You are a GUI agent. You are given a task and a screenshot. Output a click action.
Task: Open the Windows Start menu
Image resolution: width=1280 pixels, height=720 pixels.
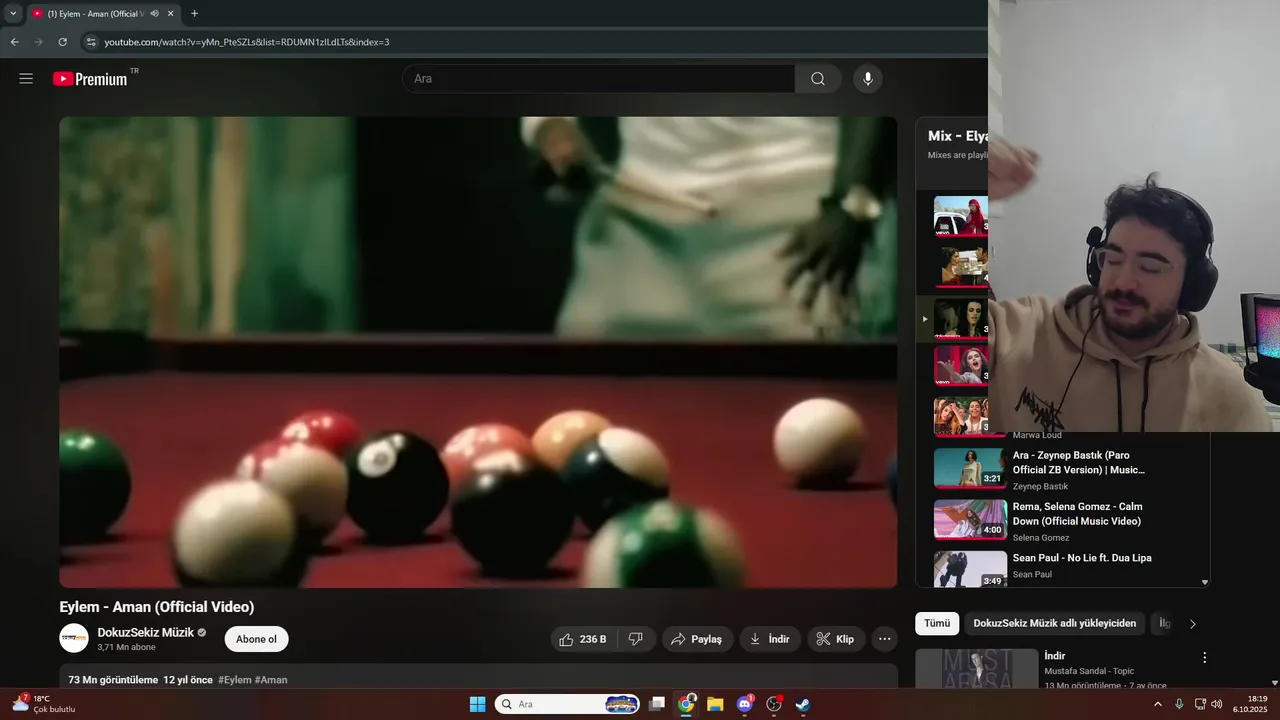[477, 704]
